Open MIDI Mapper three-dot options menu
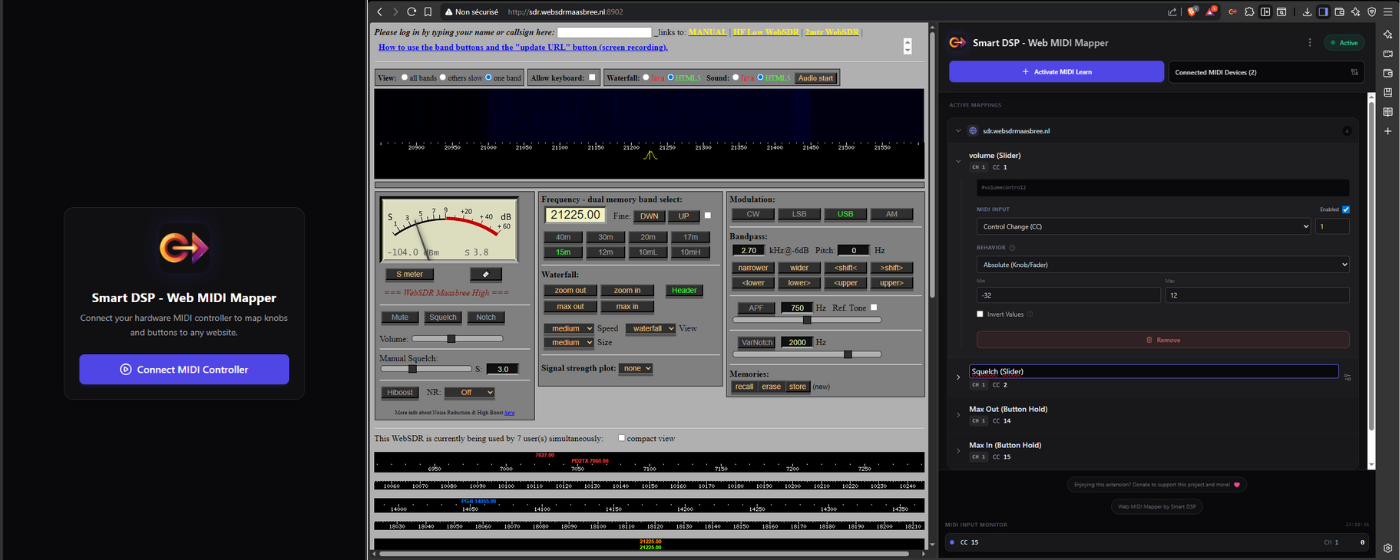This screenshot has width=1400, height=560. click(x=1309, y=43)
